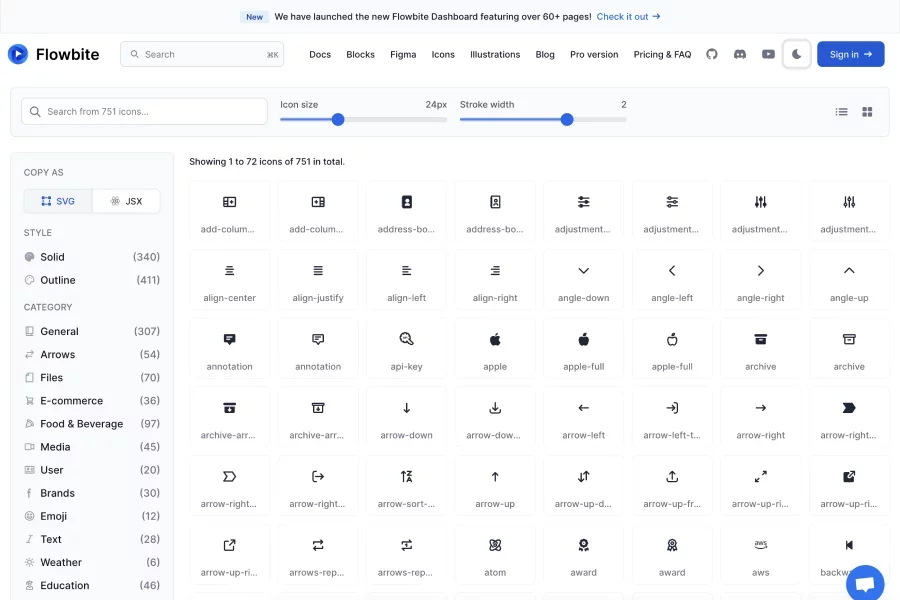The image size is (900, 600).
Task: Switch copy format to SVG
Action: click(58, 201)
